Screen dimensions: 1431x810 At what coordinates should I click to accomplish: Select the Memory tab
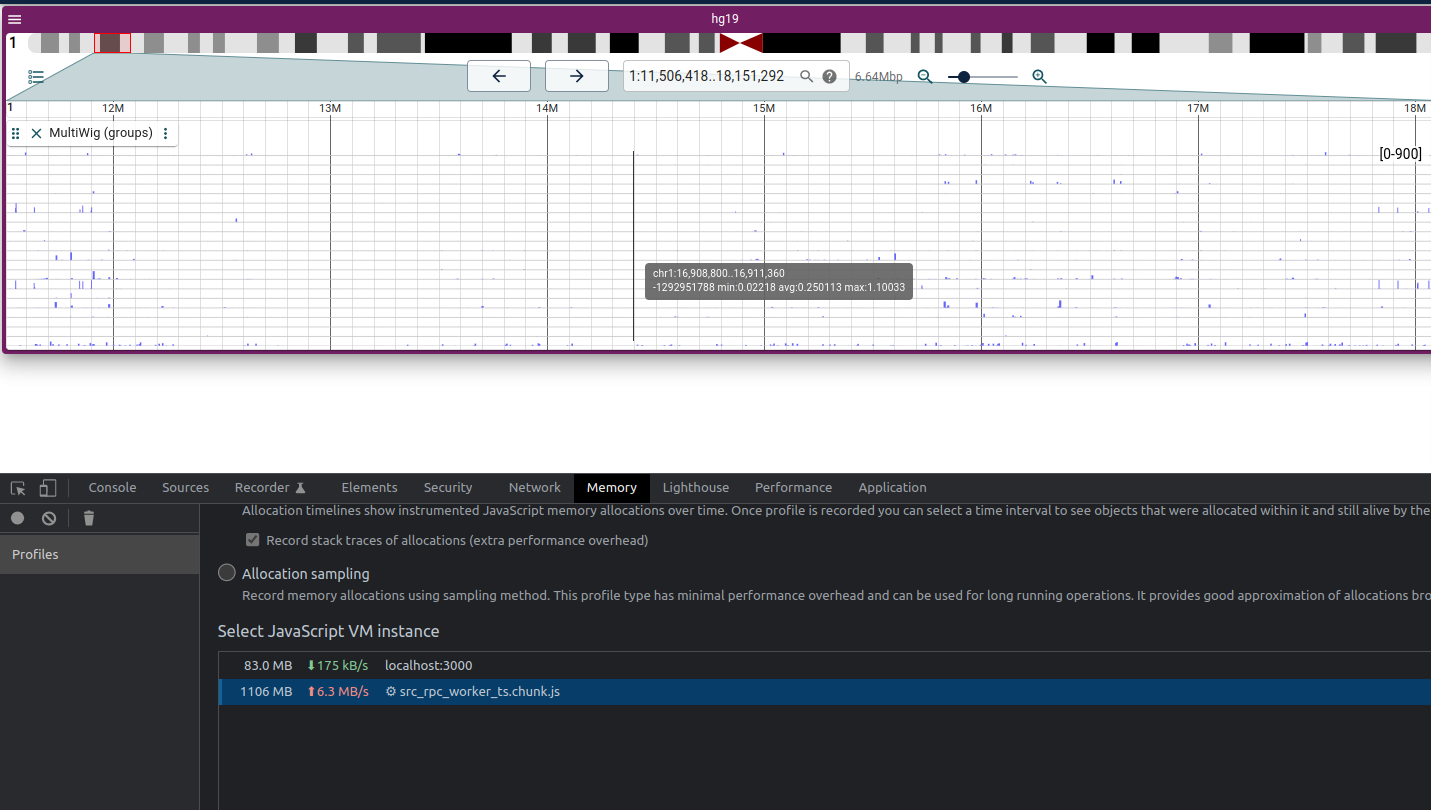pos(612,488)
